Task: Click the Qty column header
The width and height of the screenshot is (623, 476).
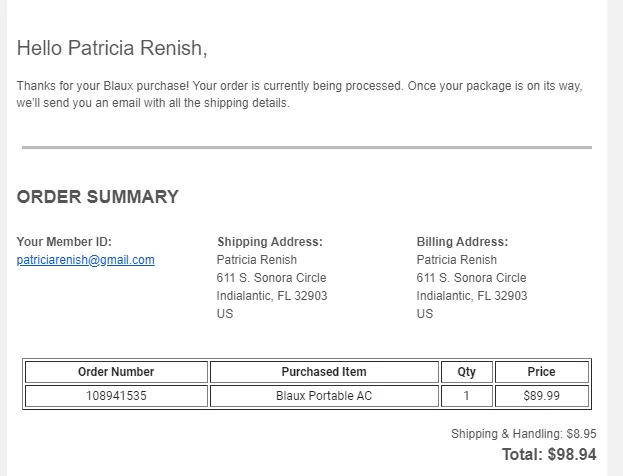Action: tap(466, 372)
